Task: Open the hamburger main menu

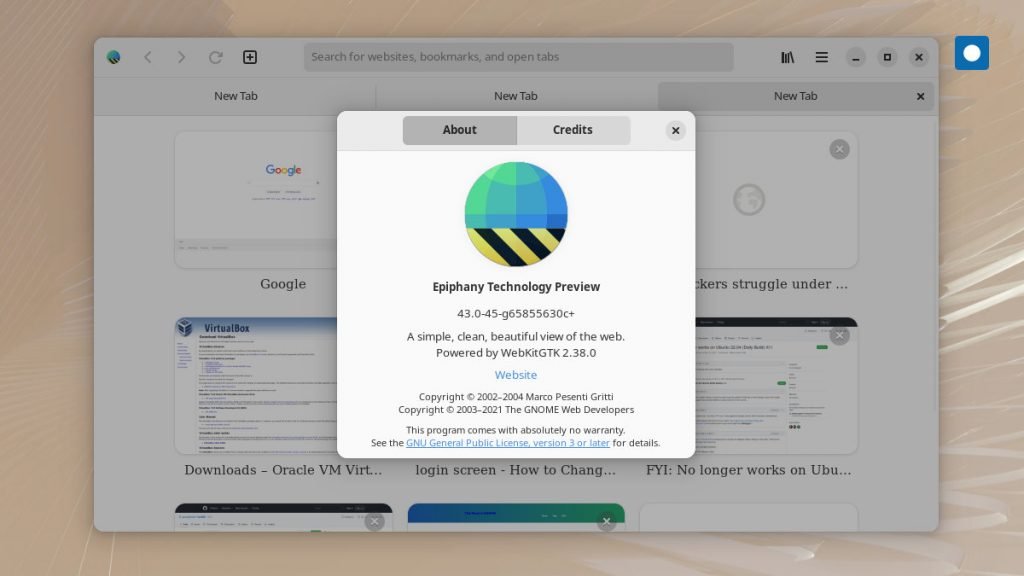Action: point(822,57)
